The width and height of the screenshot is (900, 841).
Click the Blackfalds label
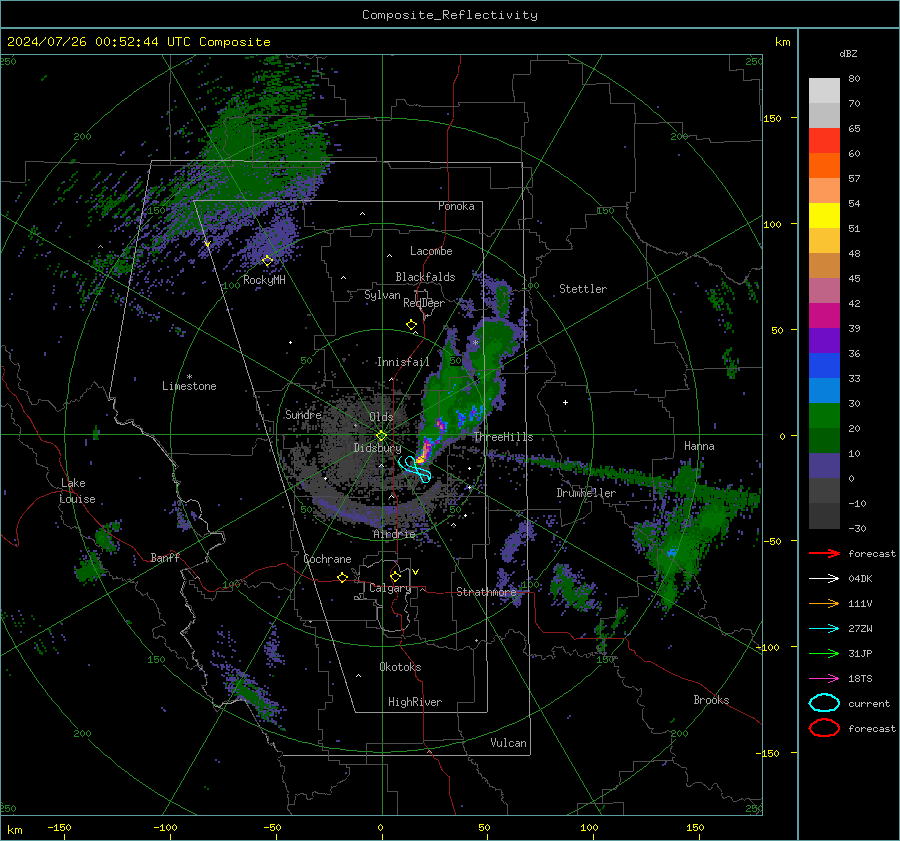pyautogui.click(x=425, y=277)
